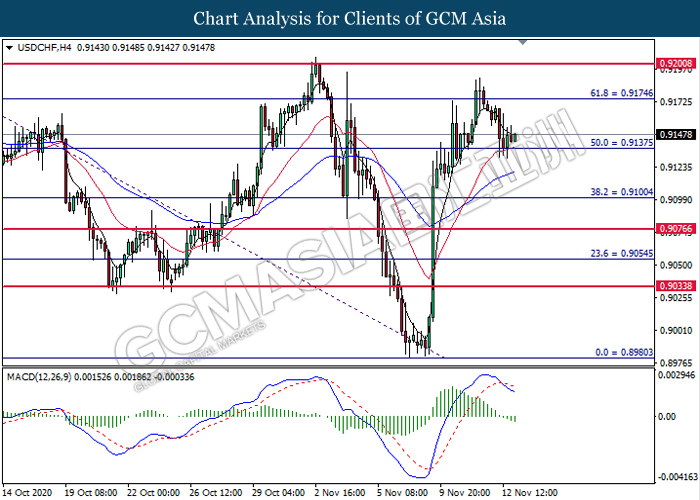Click the 22 Oct 00:00 time label
Viewport: 700px width, 500px height.
(x=153, y=493)
